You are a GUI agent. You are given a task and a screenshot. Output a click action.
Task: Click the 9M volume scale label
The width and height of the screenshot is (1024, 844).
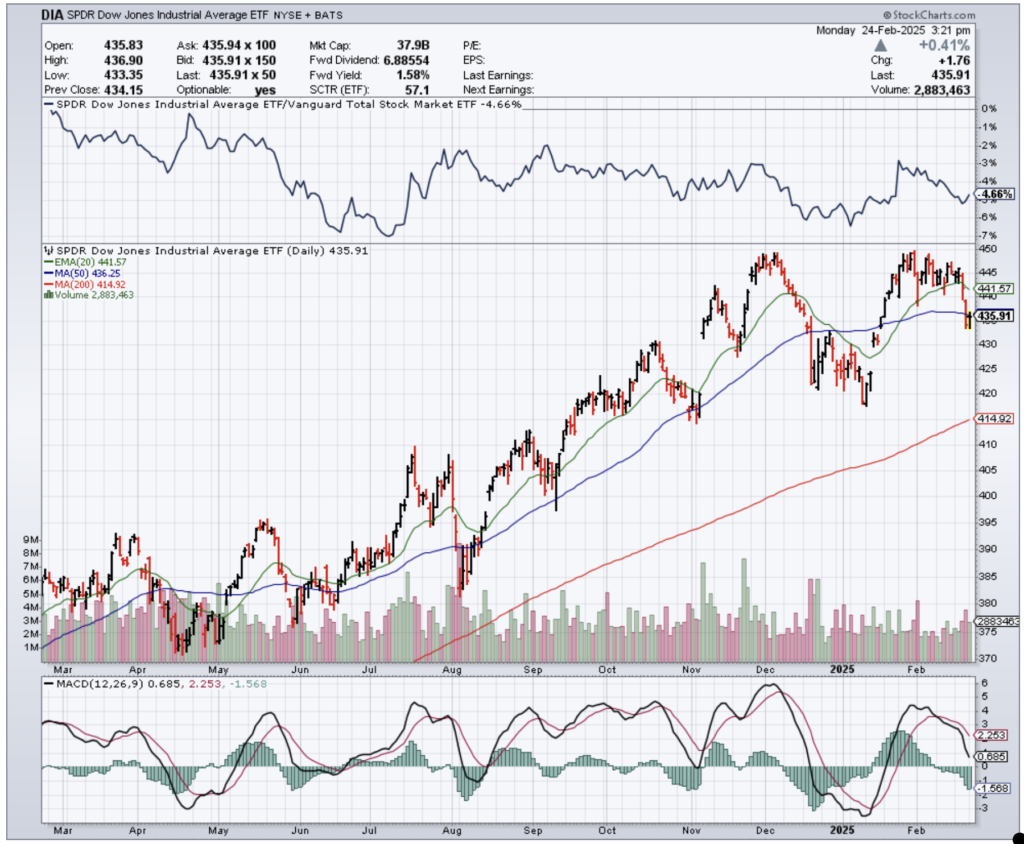[x=30, y=540]
